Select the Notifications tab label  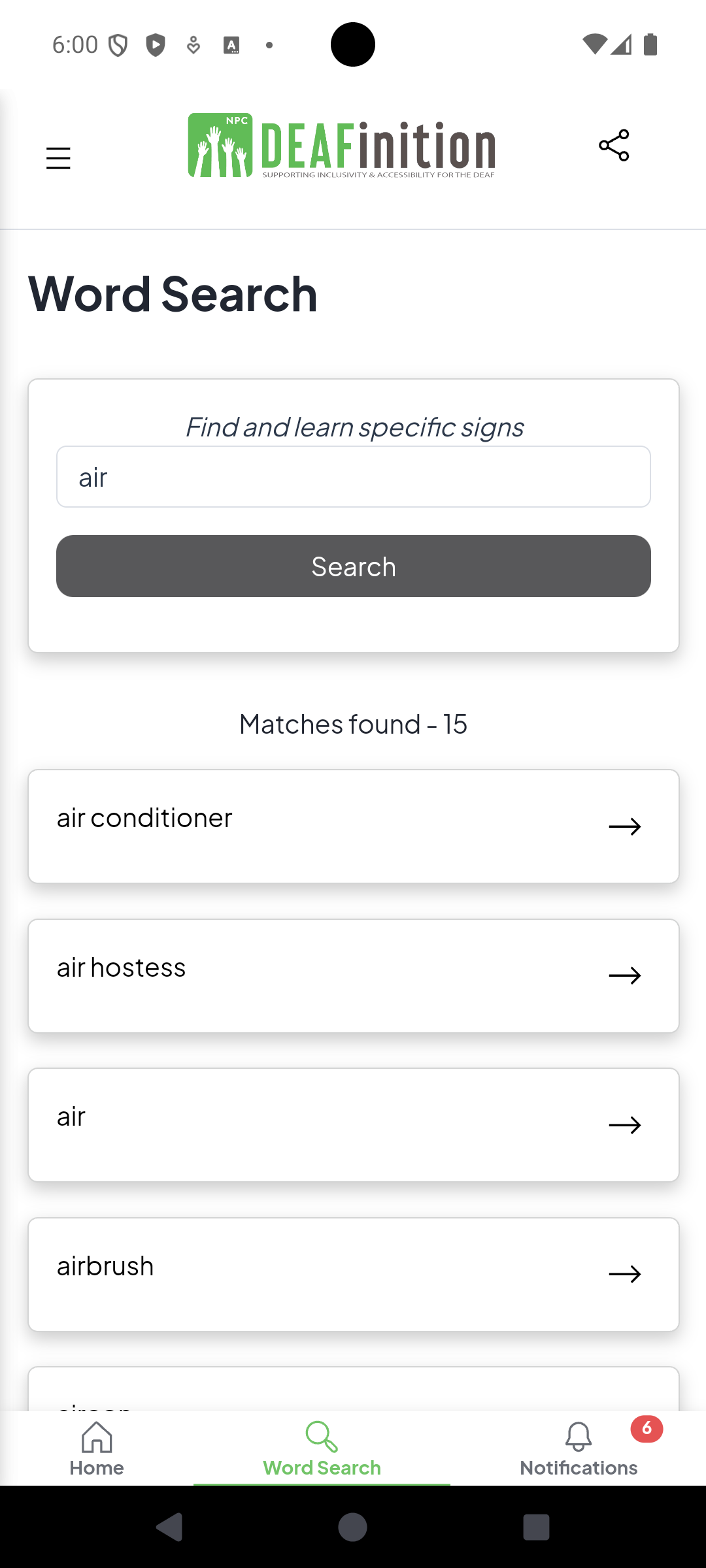click(x=579, y=1468)
